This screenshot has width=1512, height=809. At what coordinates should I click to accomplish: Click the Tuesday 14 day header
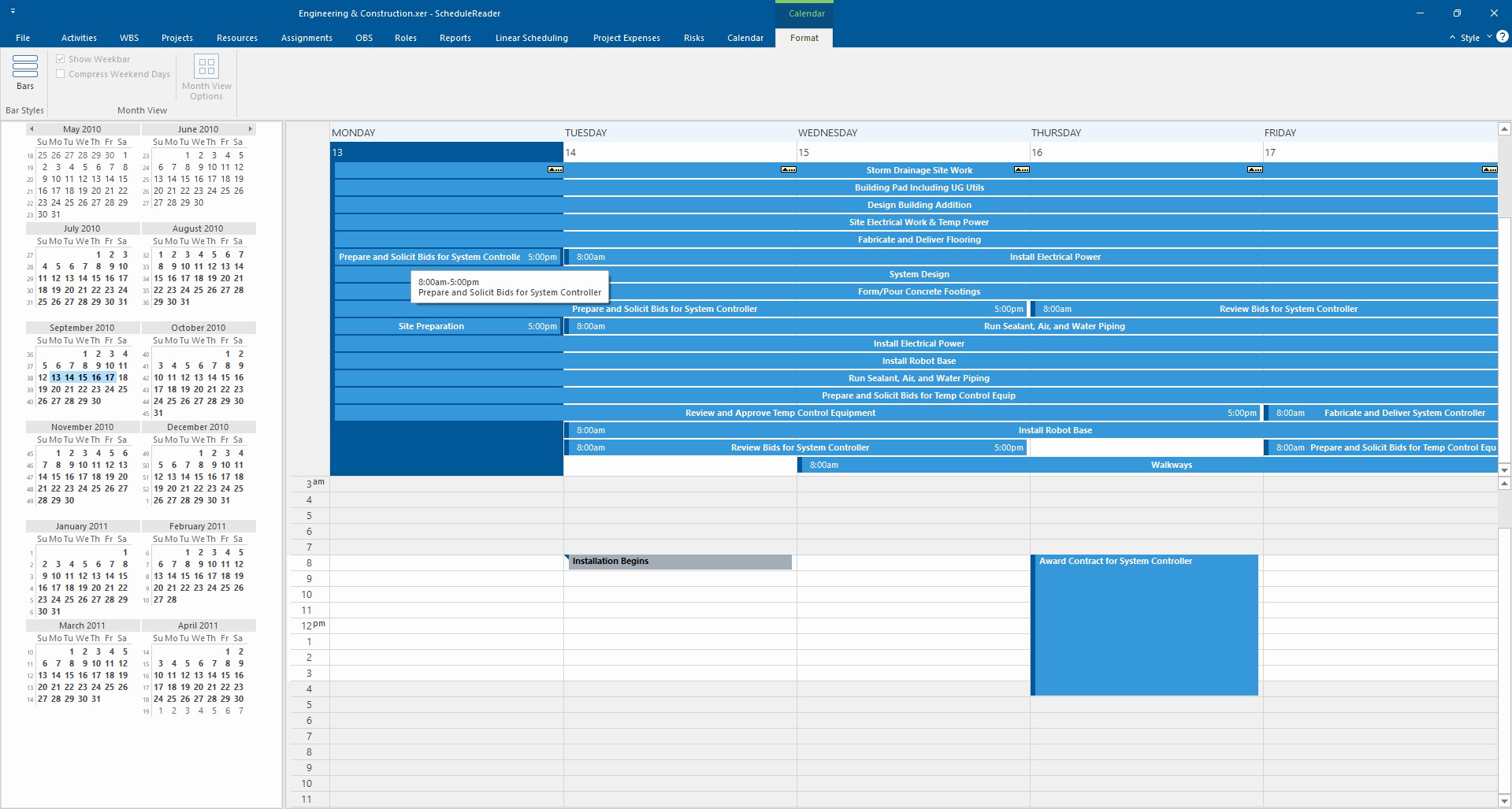(680, 152)
